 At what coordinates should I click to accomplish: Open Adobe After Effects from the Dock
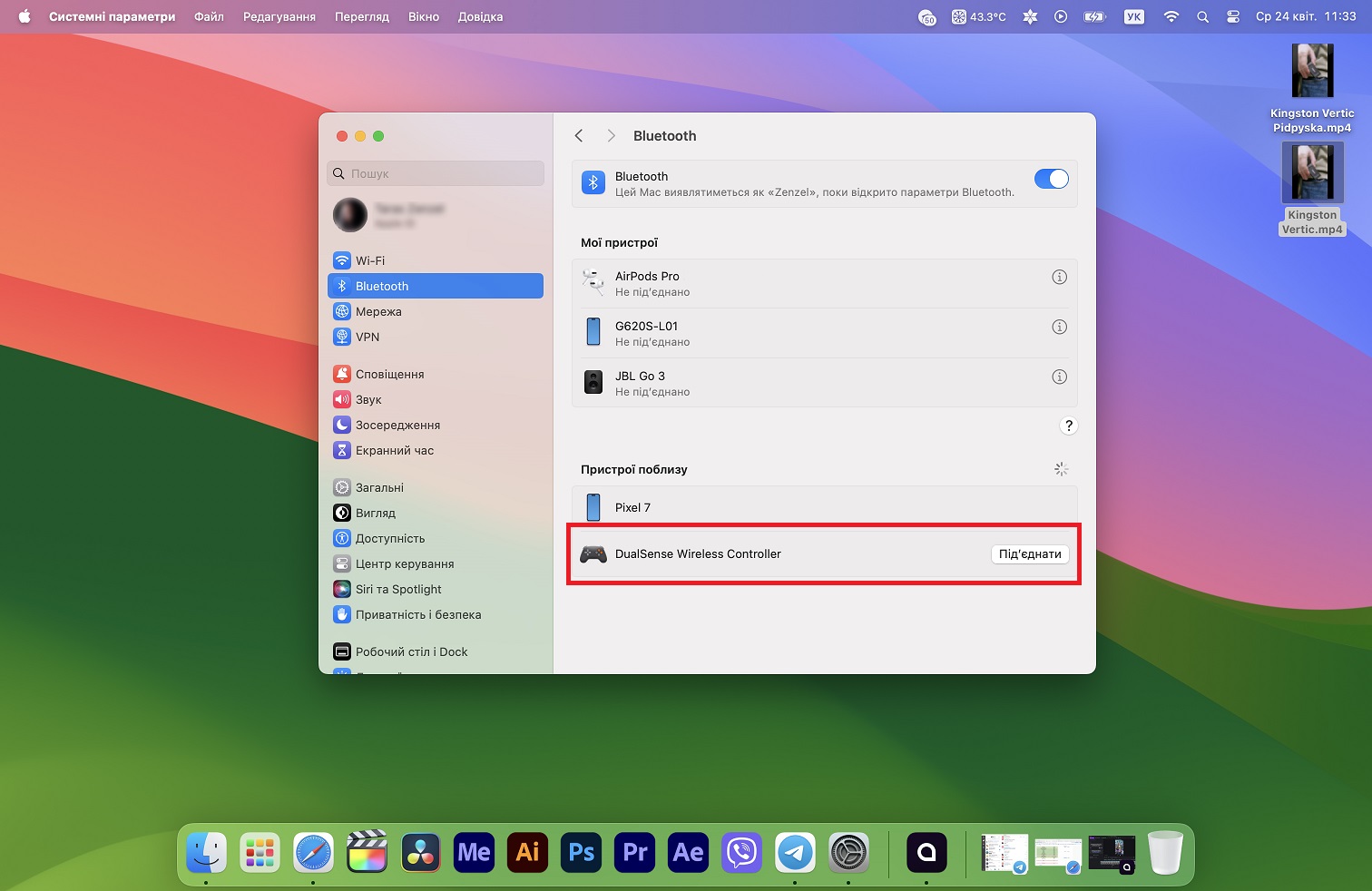[688, 853]
